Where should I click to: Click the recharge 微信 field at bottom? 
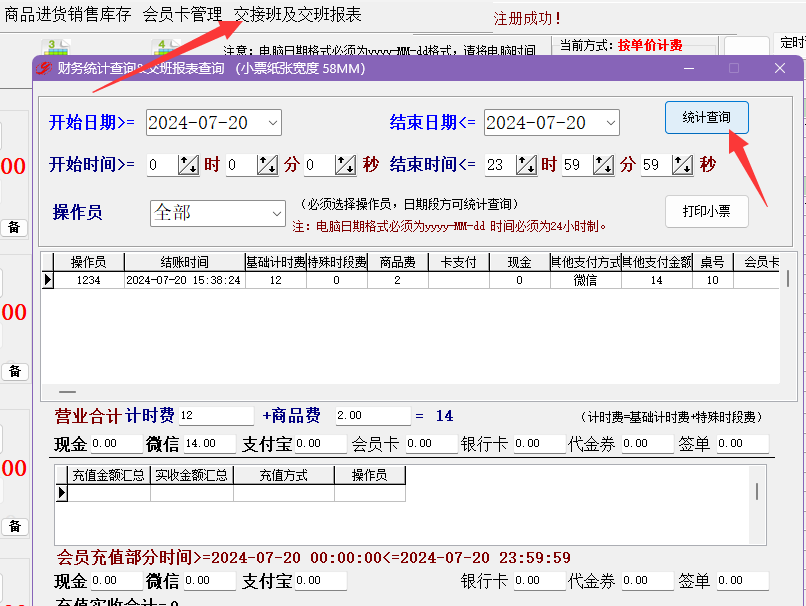(x=210, y=581)
